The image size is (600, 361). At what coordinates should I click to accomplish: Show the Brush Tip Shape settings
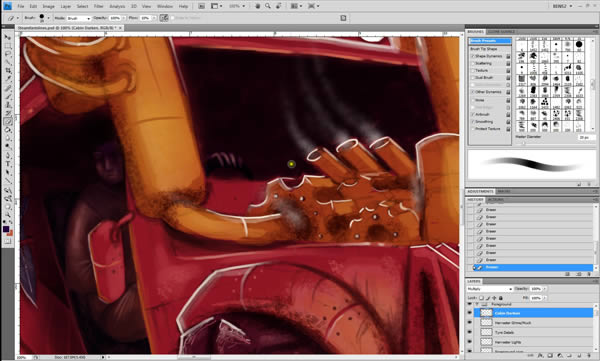point(484,49)
